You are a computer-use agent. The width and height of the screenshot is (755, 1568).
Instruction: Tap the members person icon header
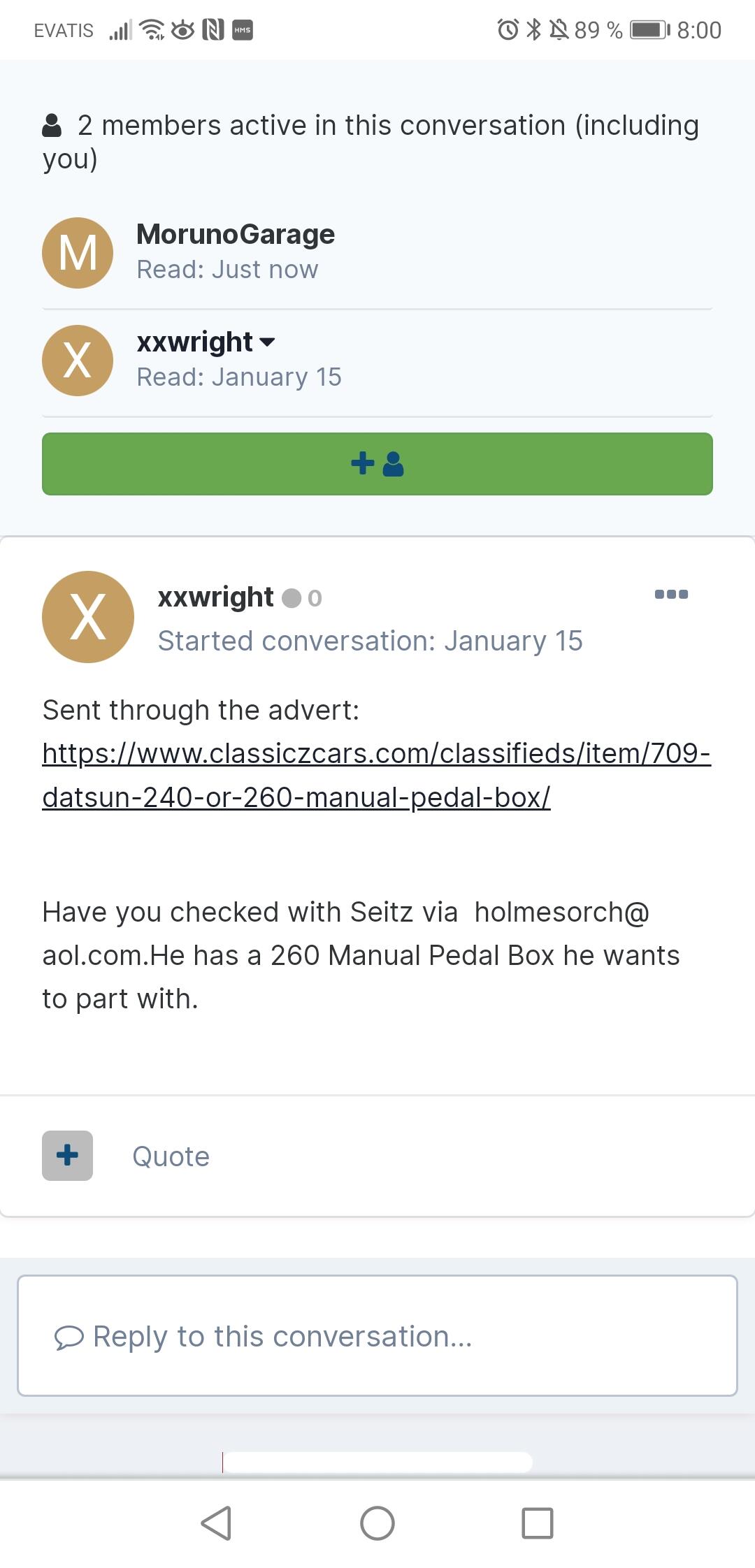[52, 126]
